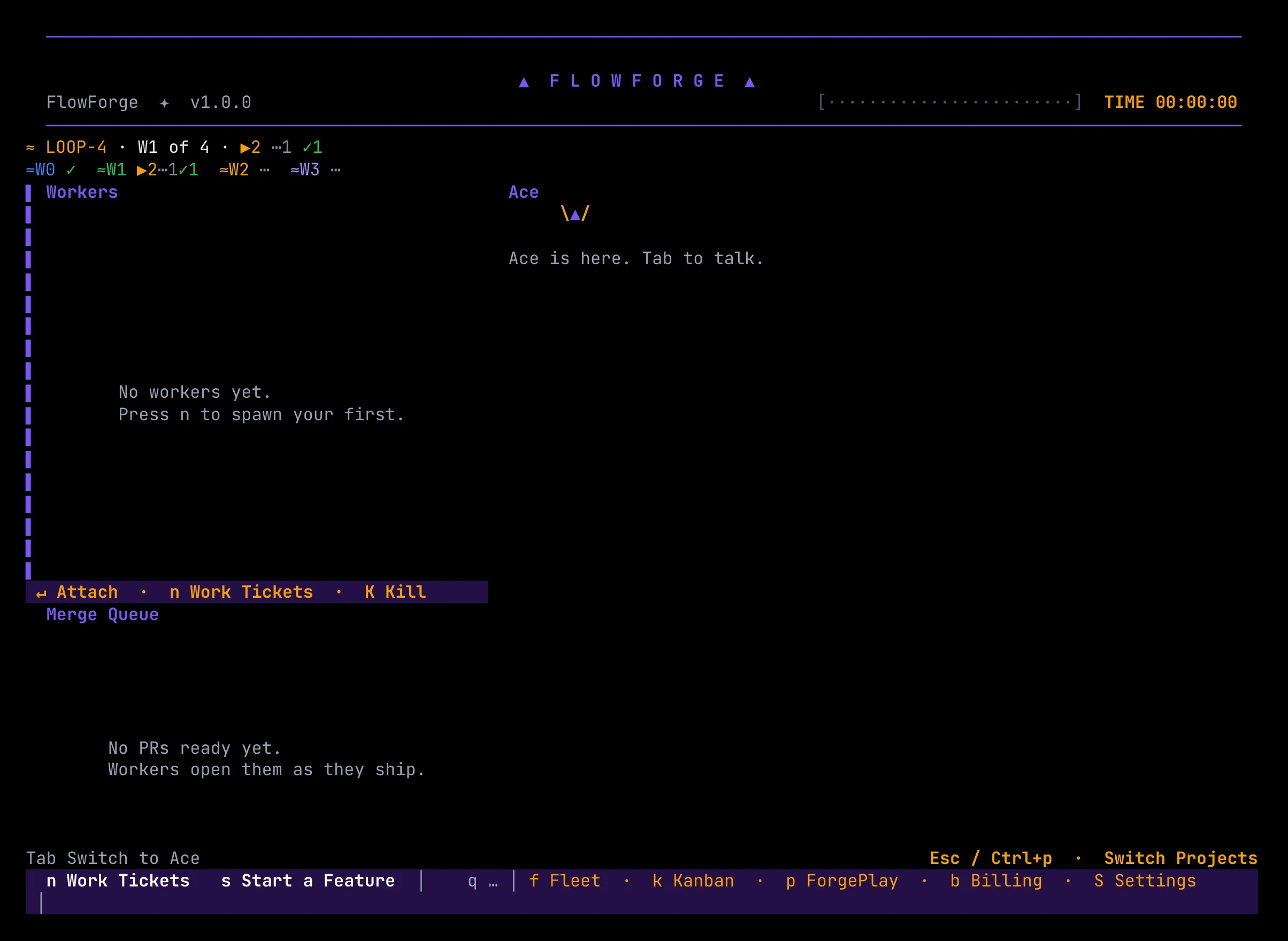
Task: Click the LOOP-4 status label
Action: coord(76,148)
